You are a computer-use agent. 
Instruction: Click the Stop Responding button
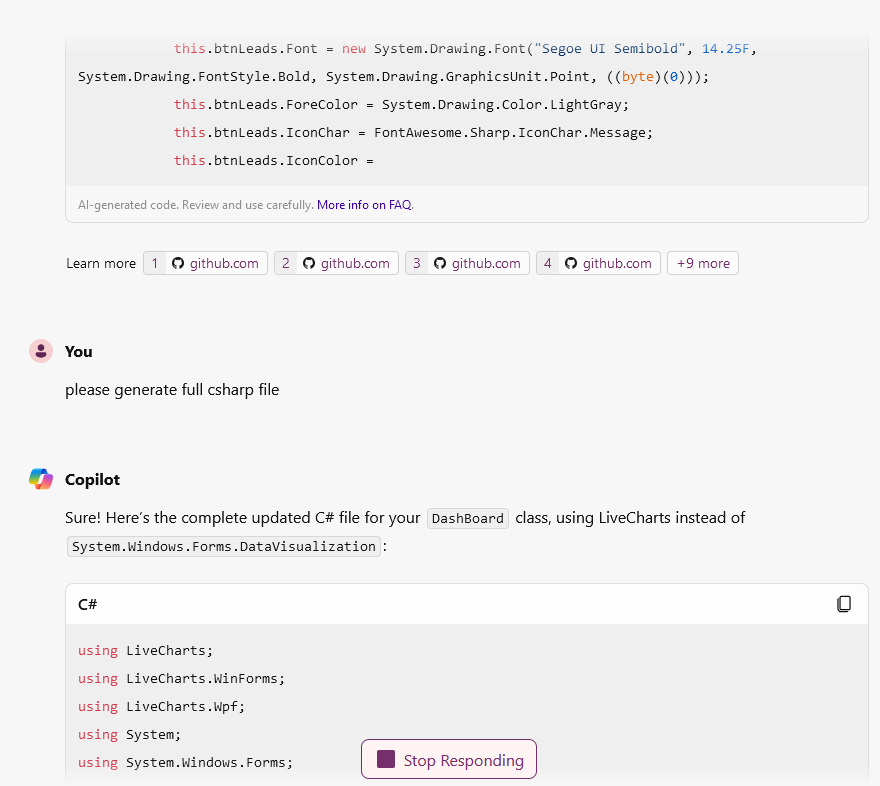[449, 760]
